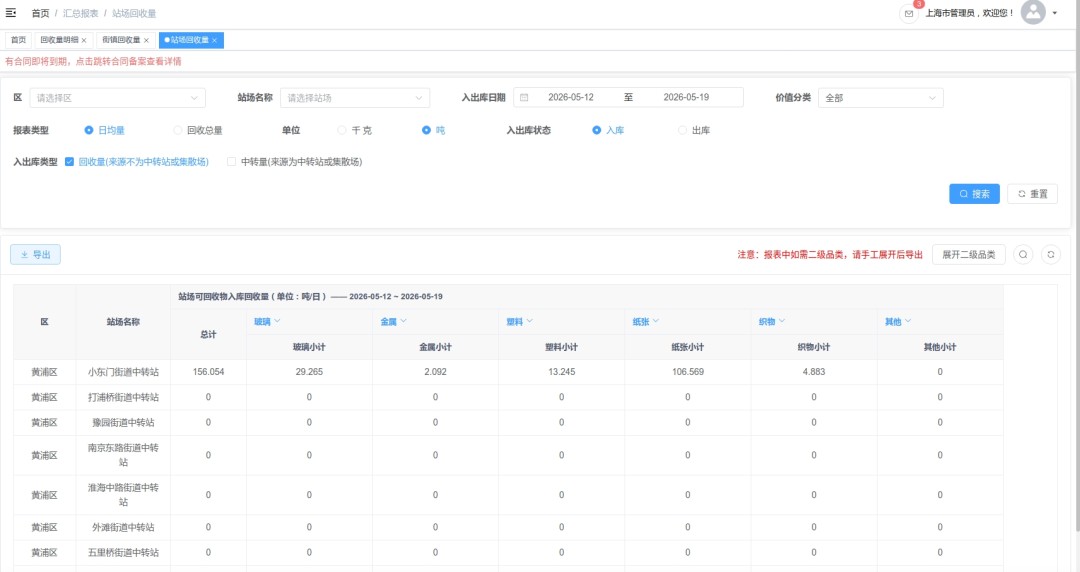Expand the 塑料 column header

tap(520, 322)
